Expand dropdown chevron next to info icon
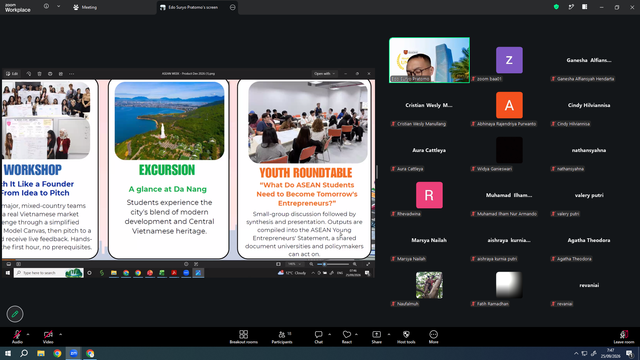The height and width of the screenshot is (360, 640). pos(58,7)
